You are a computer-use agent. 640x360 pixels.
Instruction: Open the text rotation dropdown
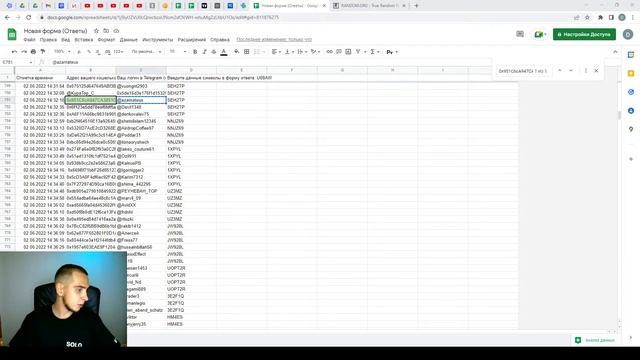315,52
